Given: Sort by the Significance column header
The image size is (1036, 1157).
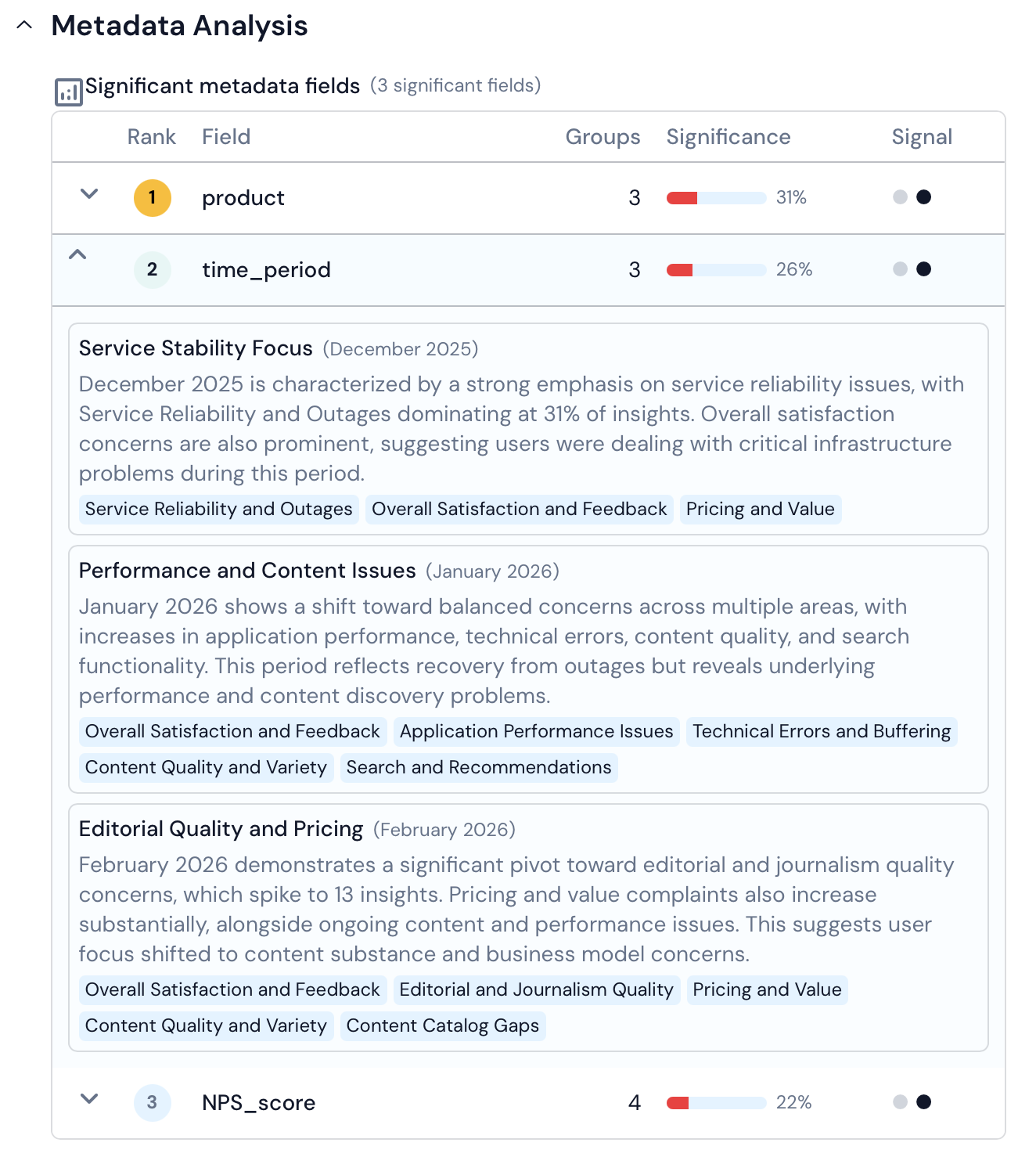Looking at the screenshot, I should [728, 137].
